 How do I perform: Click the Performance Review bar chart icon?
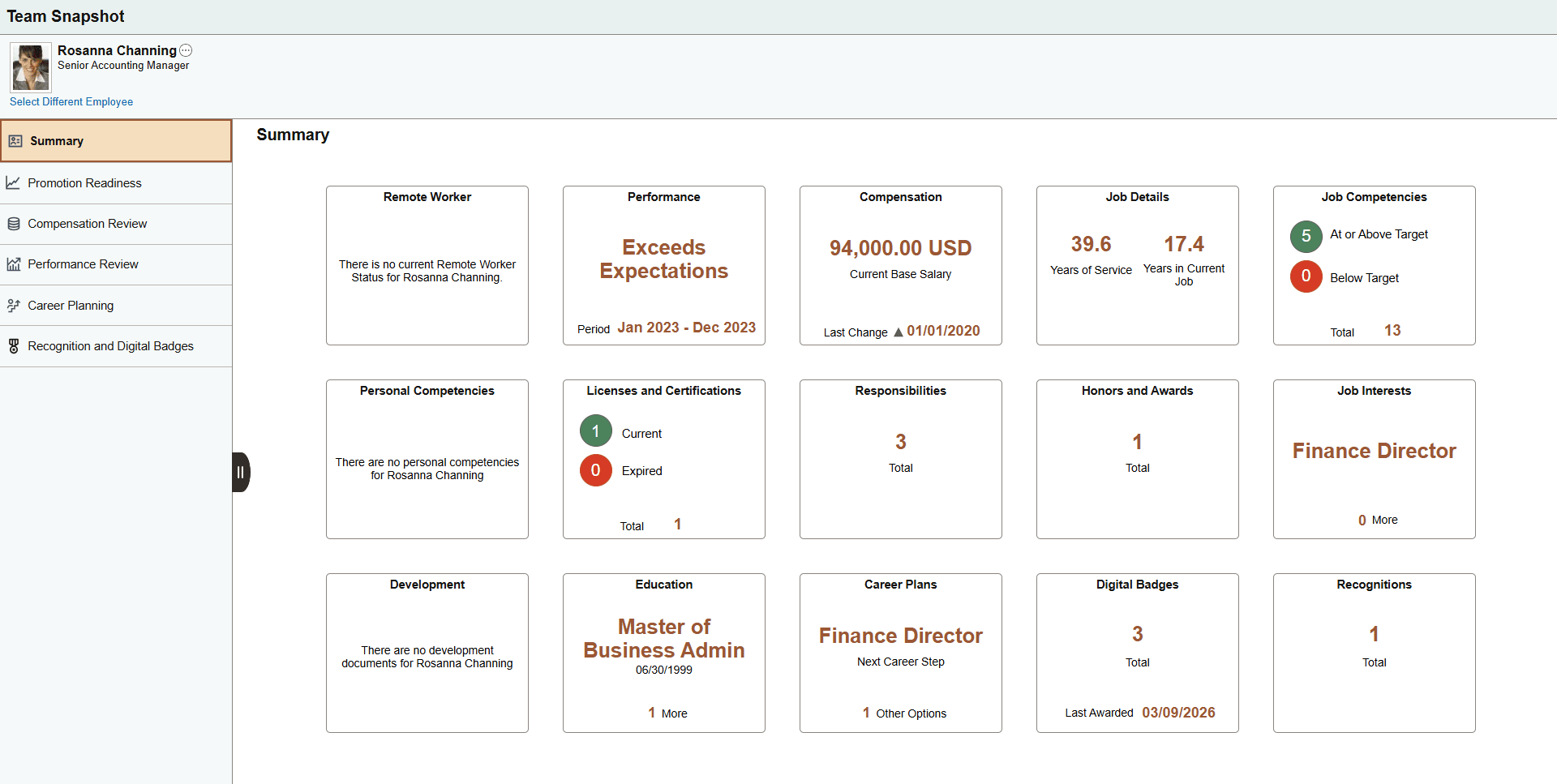point(14,264)
